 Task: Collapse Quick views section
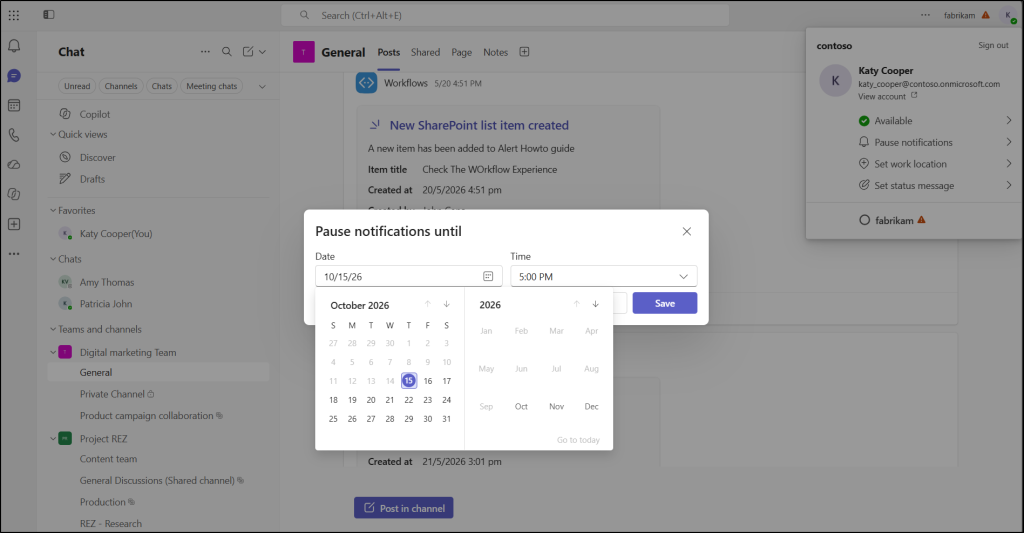click(x=53, y=135)
